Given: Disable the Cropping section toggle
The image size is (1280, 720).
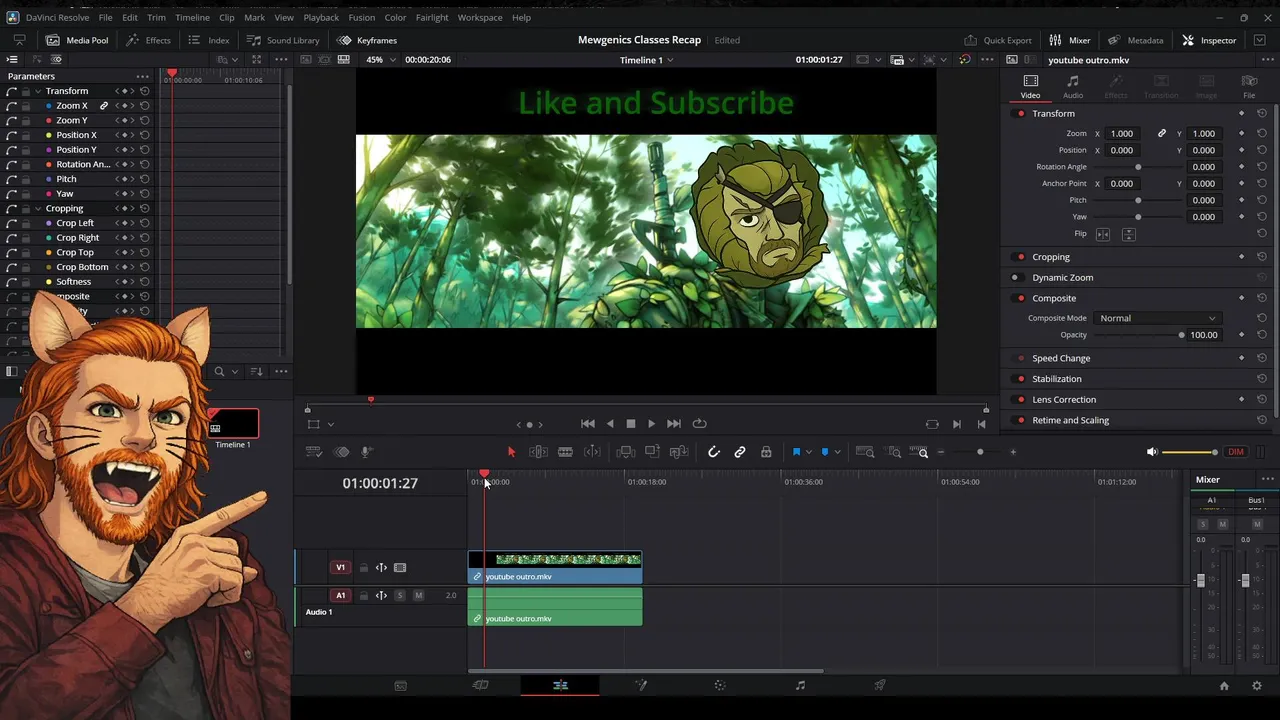Looking at the screenshot, I should [x=1020, y=257].
